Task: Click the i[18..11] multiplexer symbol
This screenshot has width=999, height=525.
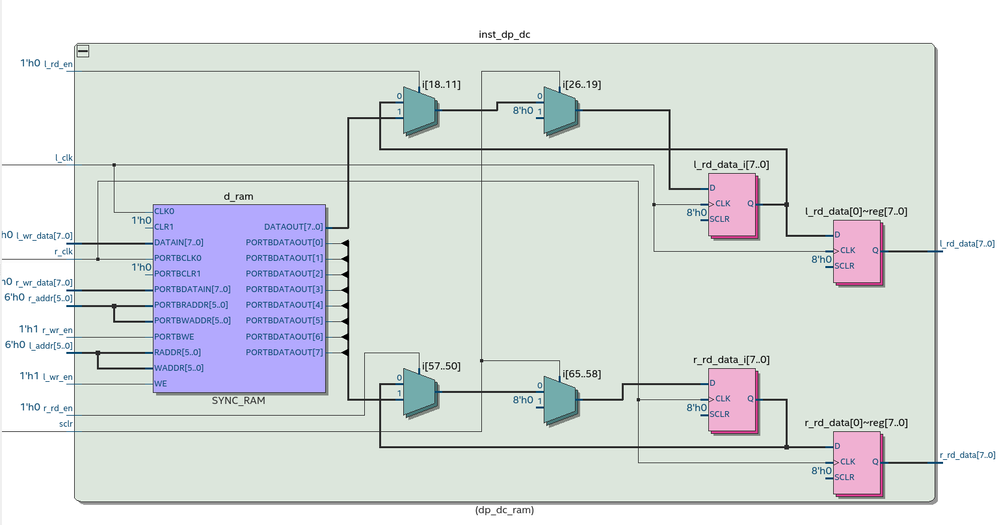Action: [x=420, y=111]
